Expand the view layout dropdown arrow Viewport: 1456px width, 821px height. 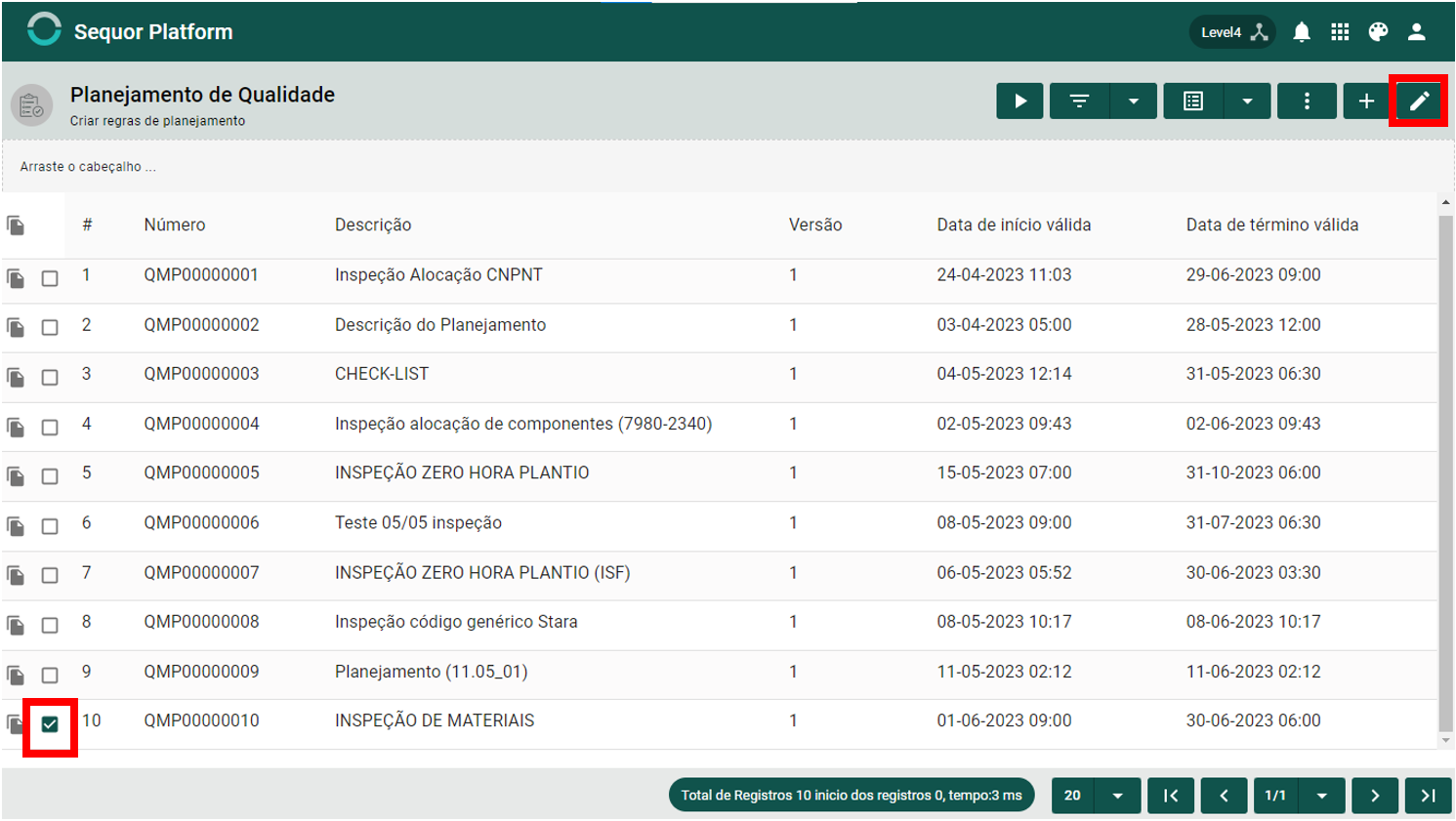1247,101
